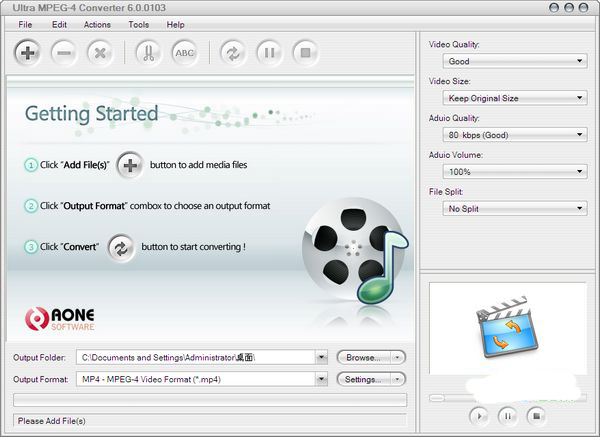Click the Add File(s) plus toolbar button
600x437 pixels.
click(27, 52)
